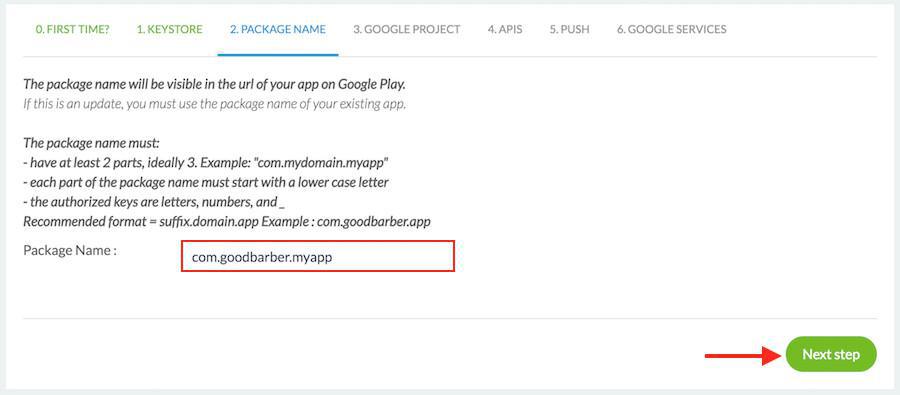The height and width of the screenshot is (395, 900).
Task: Click the "at least 2 parts" rule line
Action: coord(206,162)
